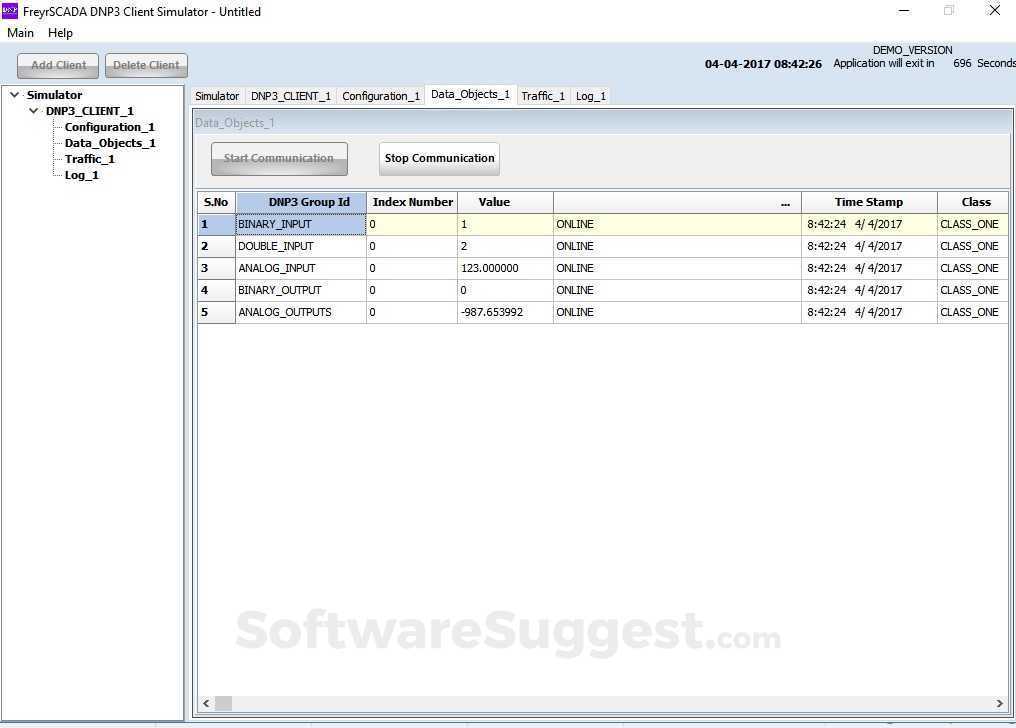
Task: Switch to the Traffic_1 tab
Action: click(542, 95)
